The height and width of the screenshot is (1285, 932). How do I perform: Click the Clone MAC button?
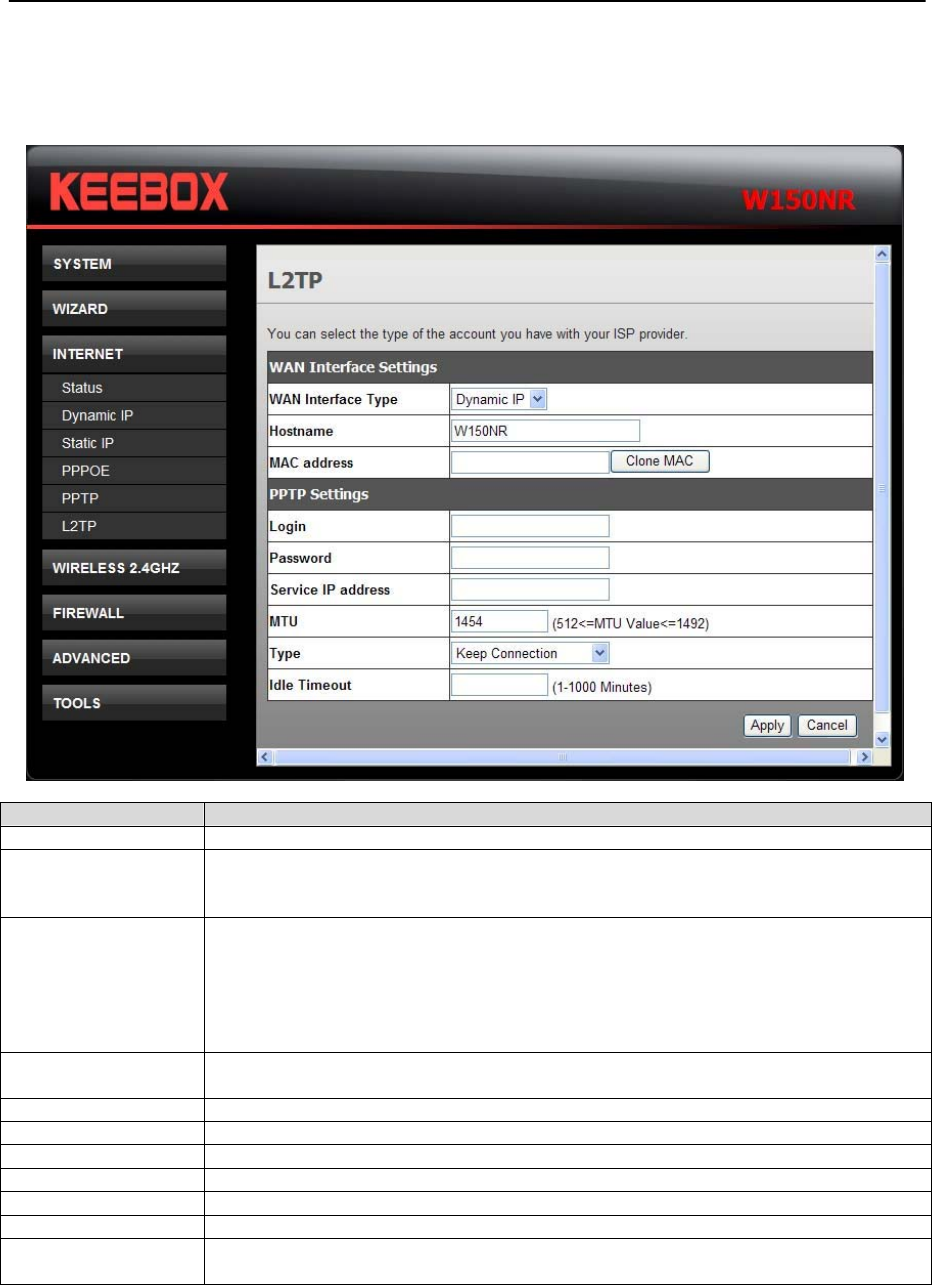coord(659,461)
